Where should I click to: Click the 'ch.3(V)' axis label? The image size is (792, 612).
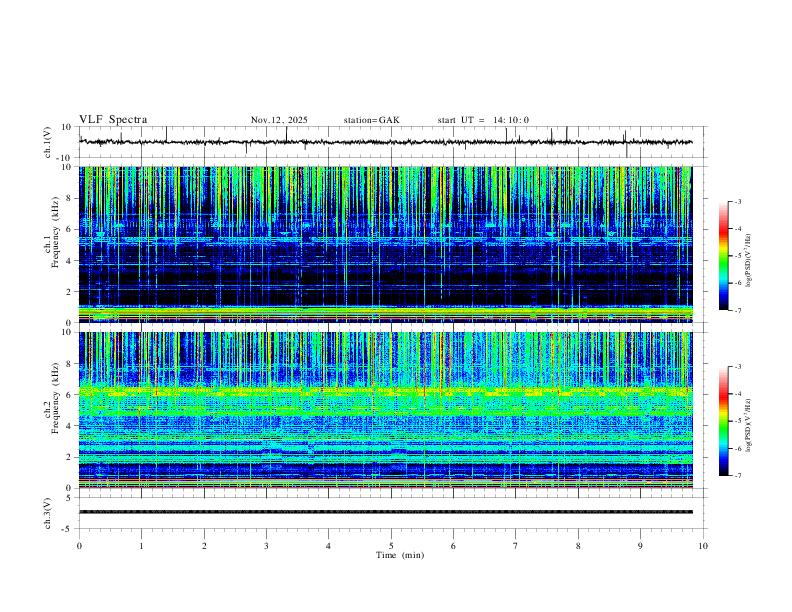pyautogui.click(x=48, y=513)
